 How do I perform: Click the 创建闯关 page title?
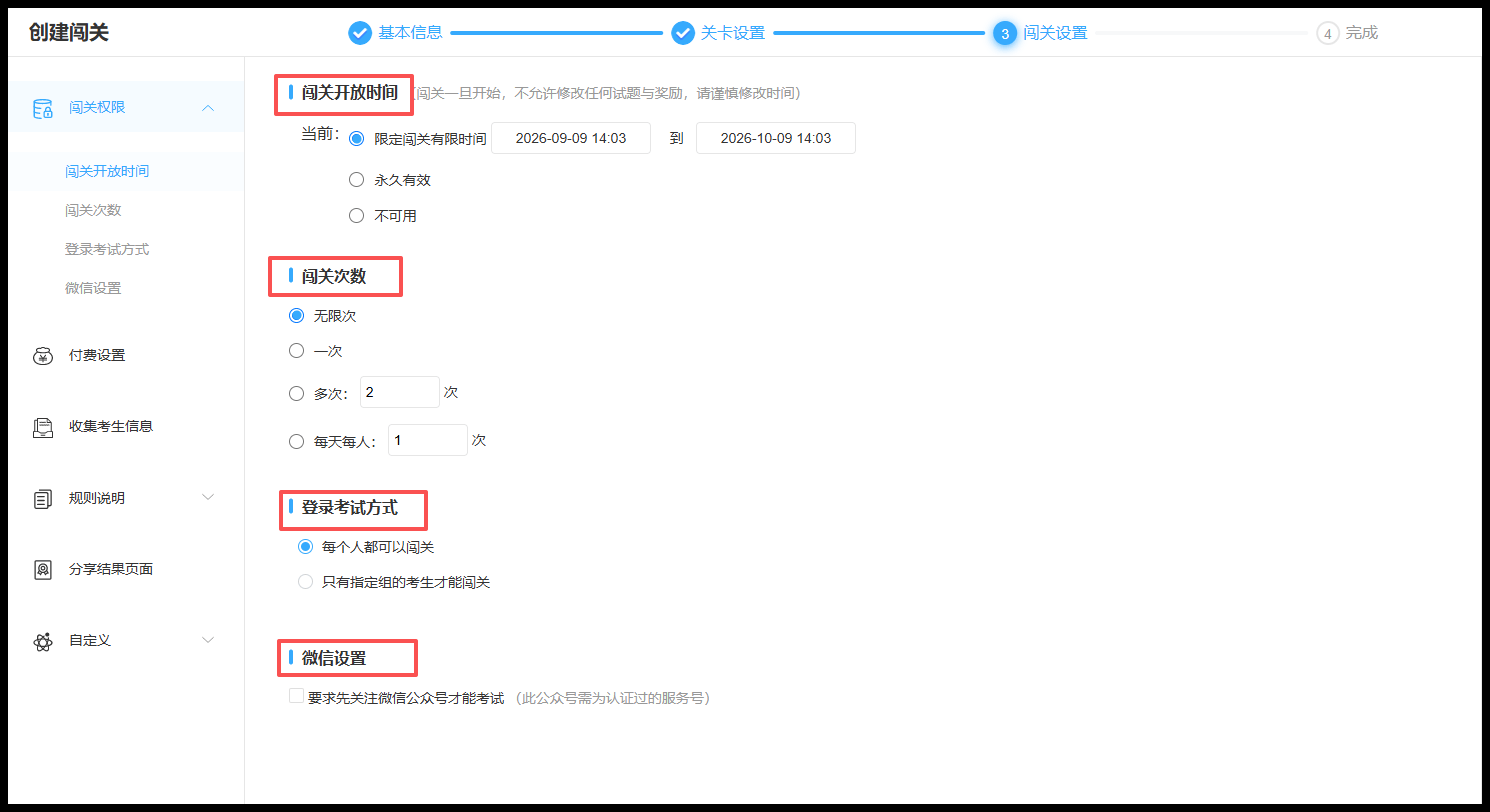coord(69,32)
